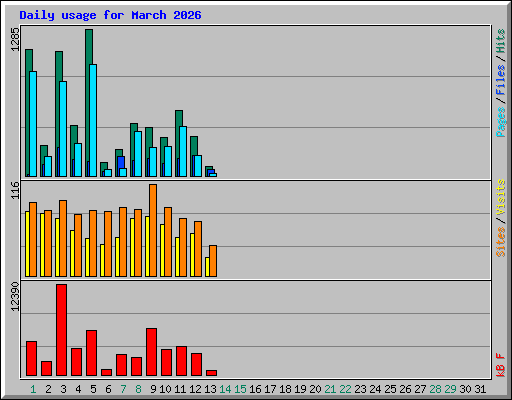Click the 12390 y-axis value
512x400 pixels.
coord(15,296)
